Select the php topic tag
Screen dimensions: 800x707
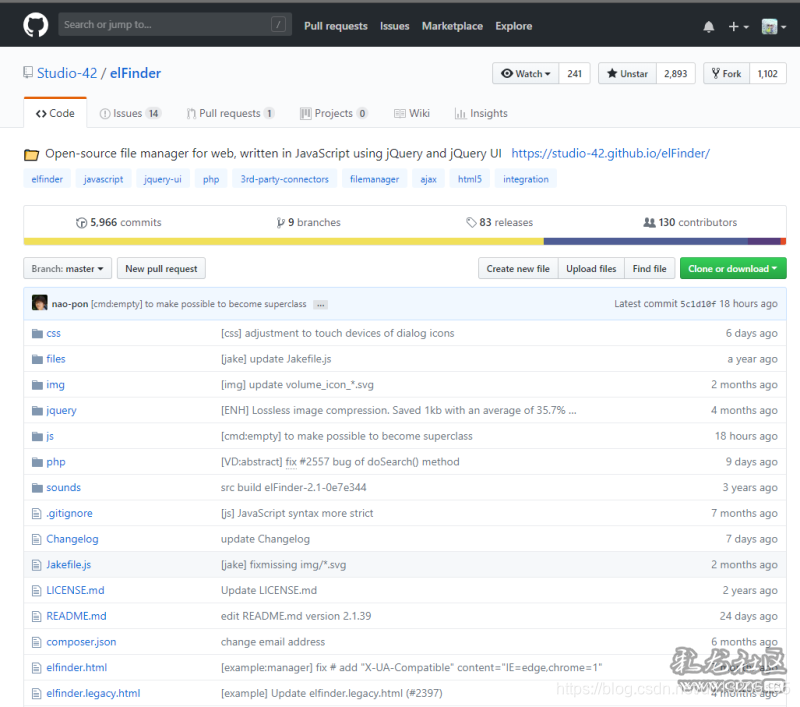[211, 179]
